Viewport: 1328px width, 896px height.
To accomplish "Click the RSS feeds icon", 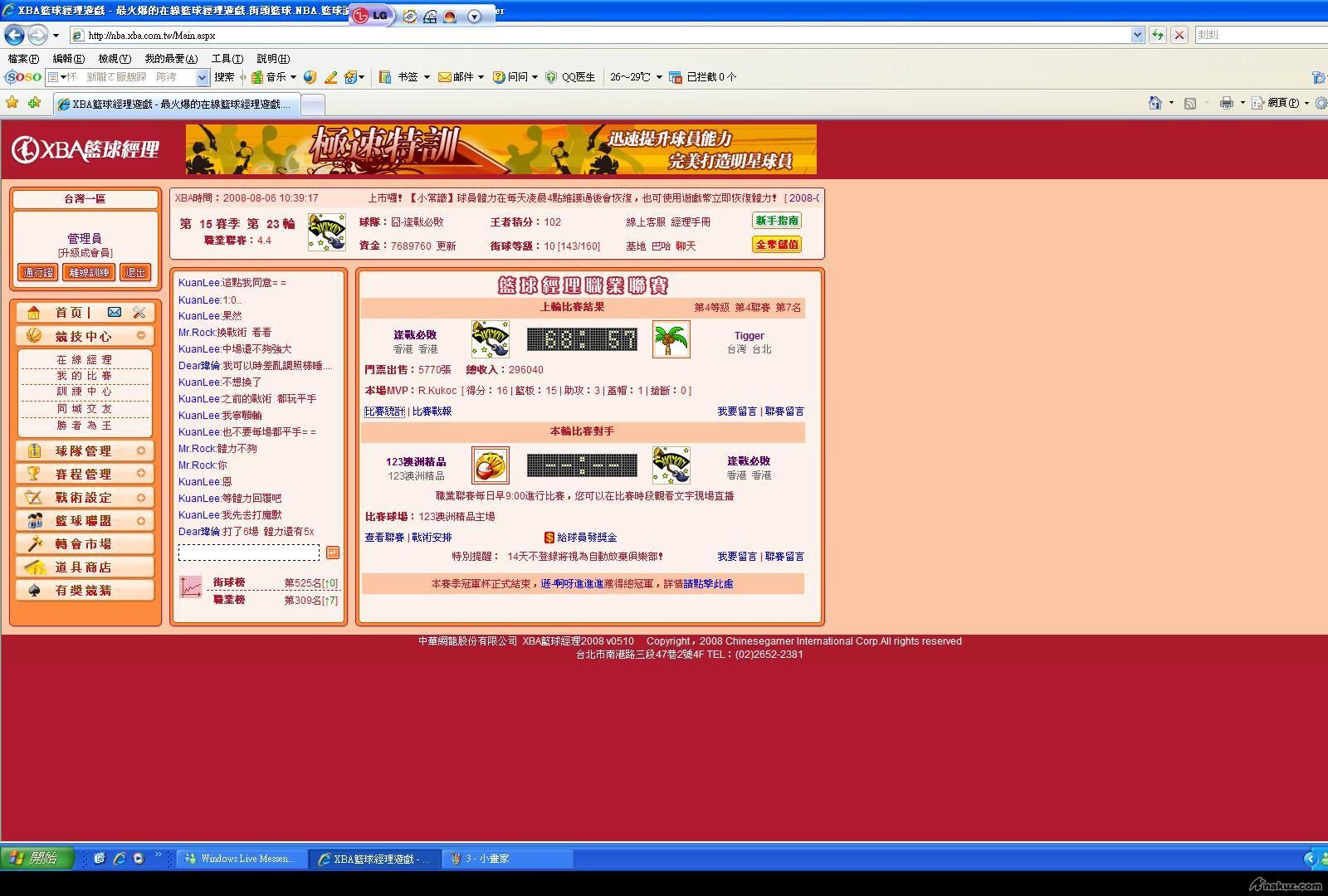I will pos(1189,103).
